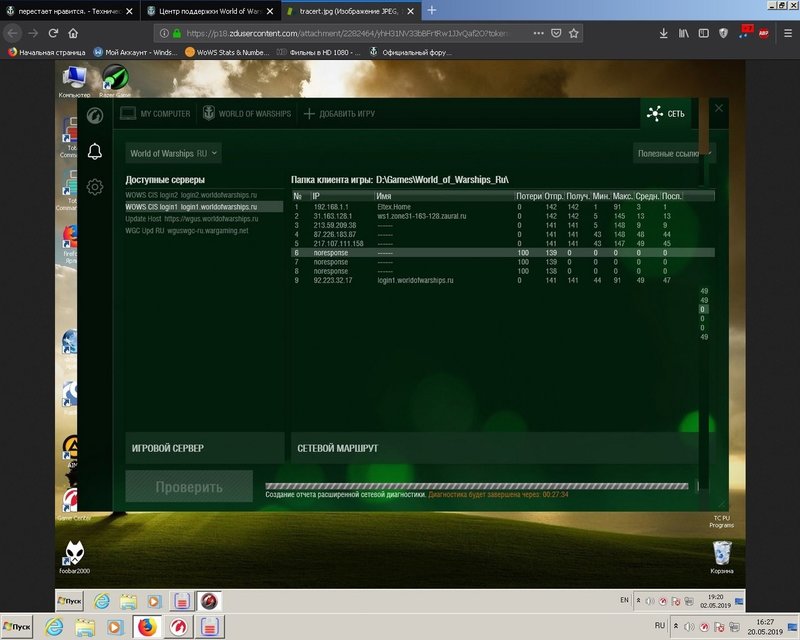Open Firefox hamburger application menu

tap(788, 33)
